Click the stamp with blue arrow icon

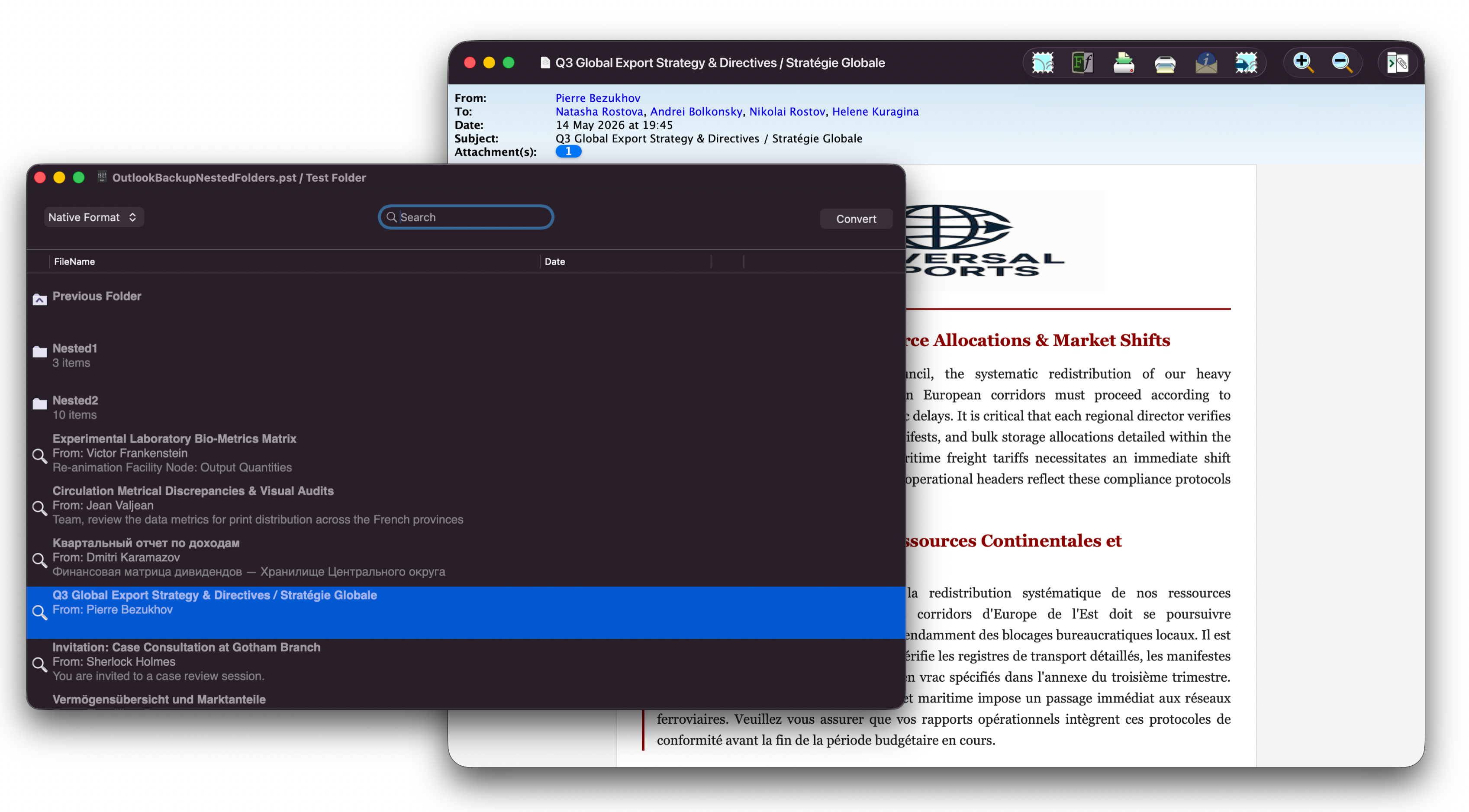[x=1246, y=63]
